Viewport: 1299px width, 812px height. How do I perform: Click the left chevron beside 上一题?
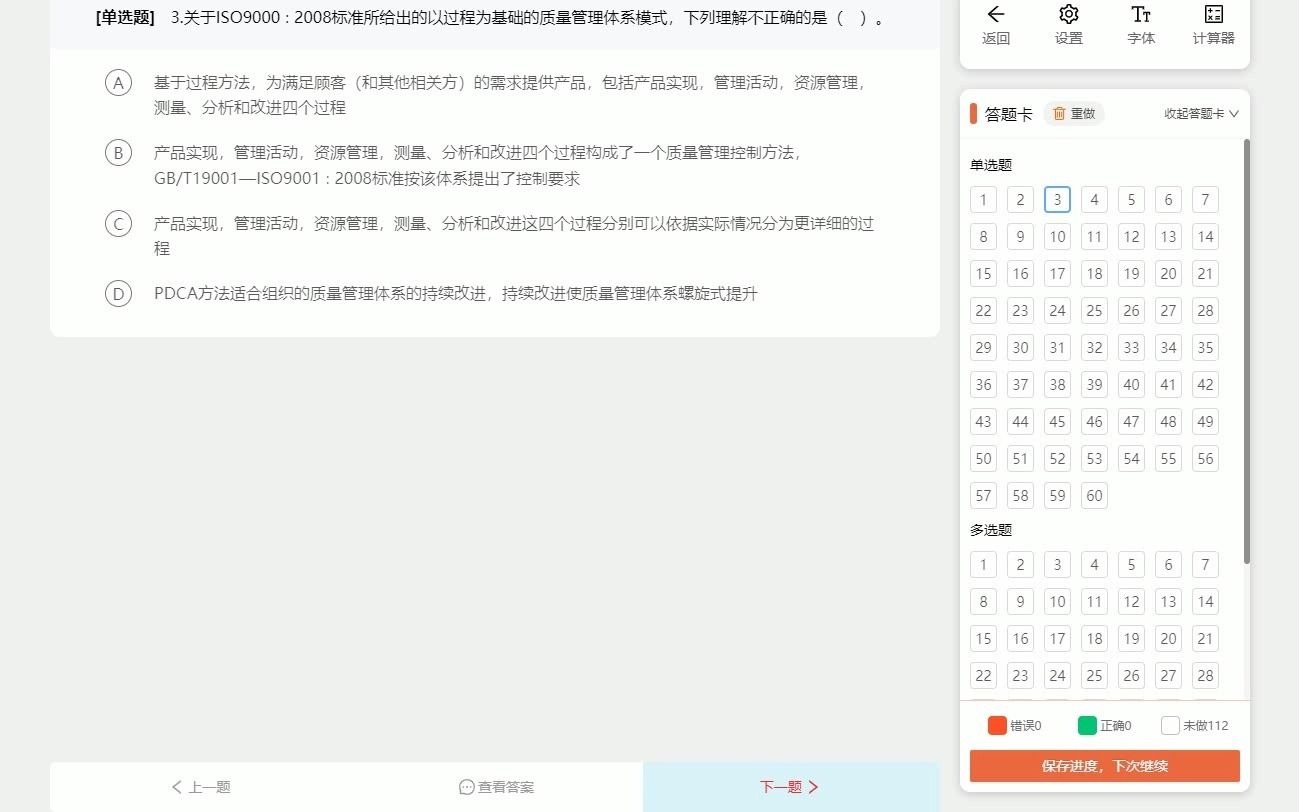(x=177, y=787)
